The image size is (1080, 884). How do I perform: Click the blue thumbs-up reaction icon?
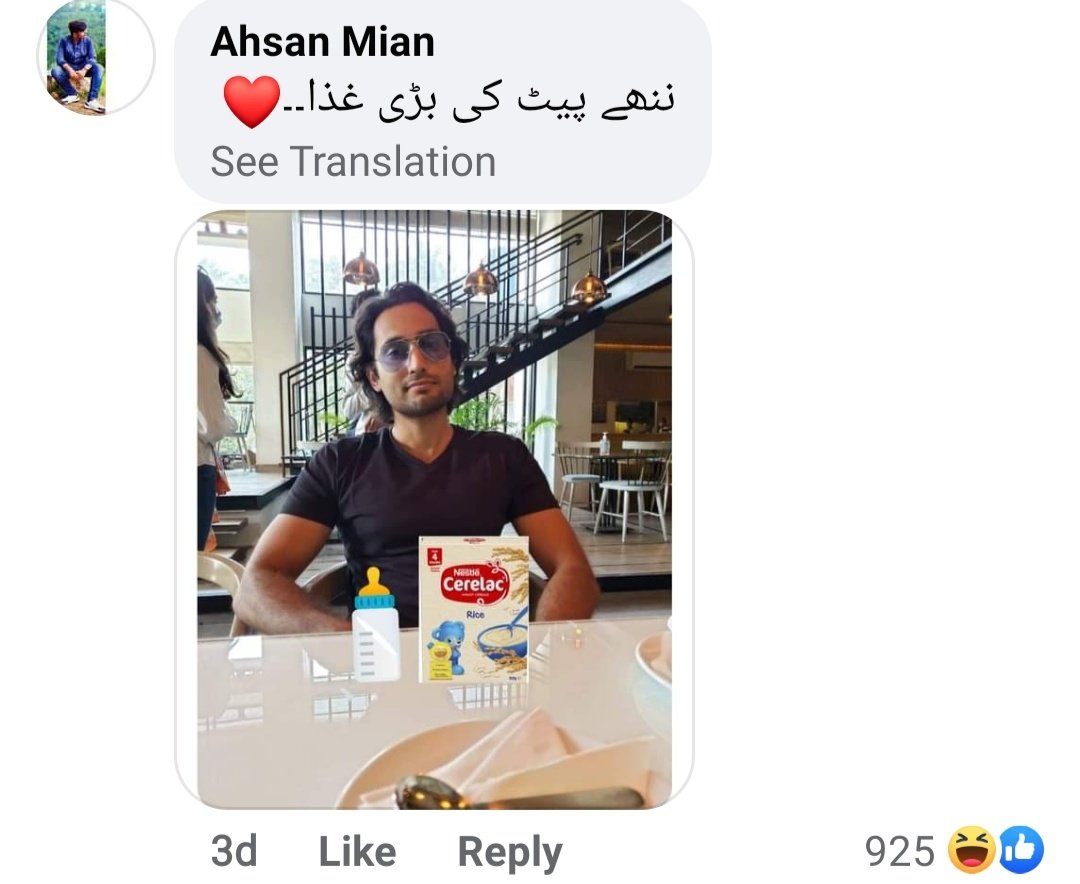point(1021,850)
